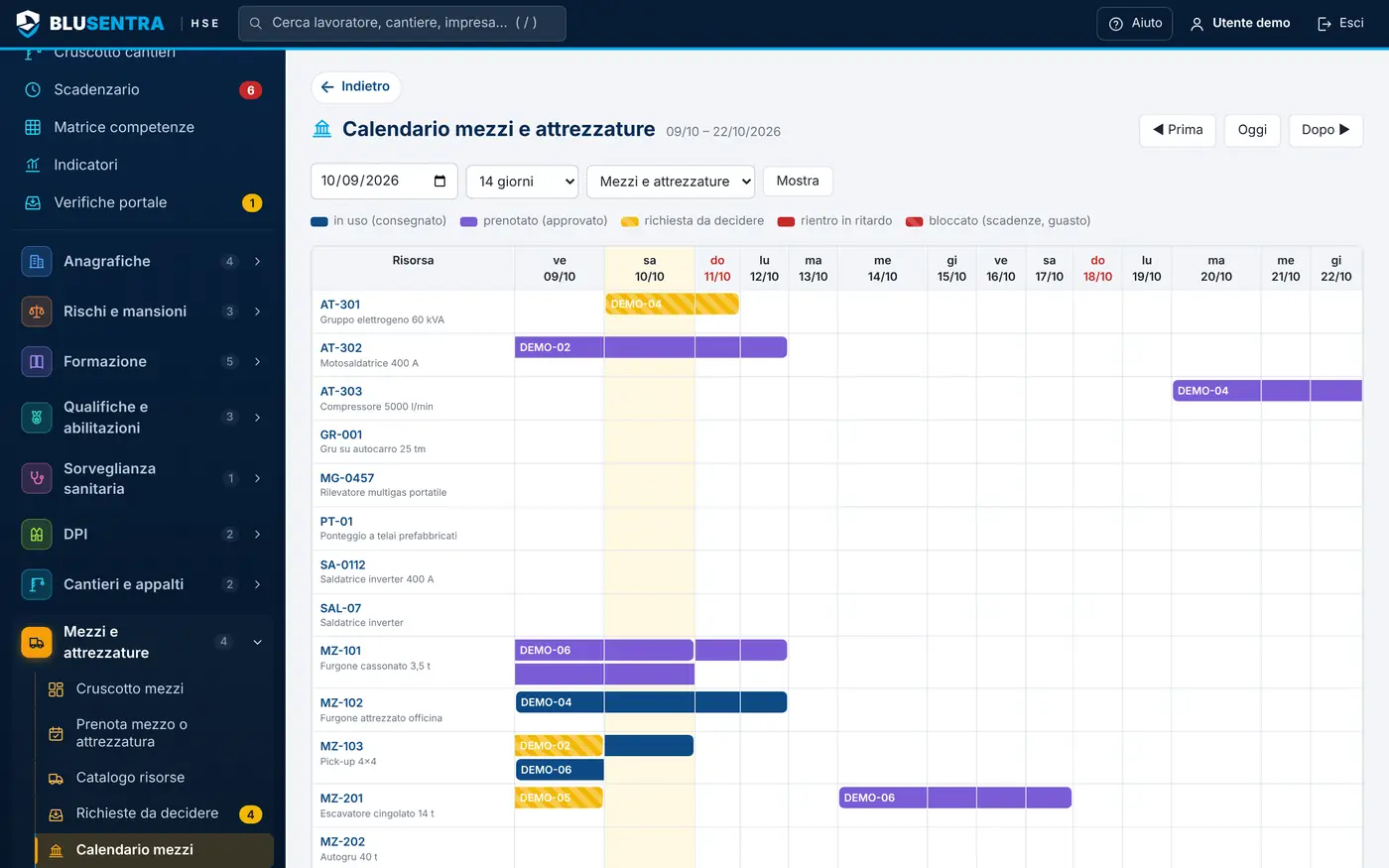Click the Formazione book icon
The image size is (1389, 868).
click(x=37, y=361)
